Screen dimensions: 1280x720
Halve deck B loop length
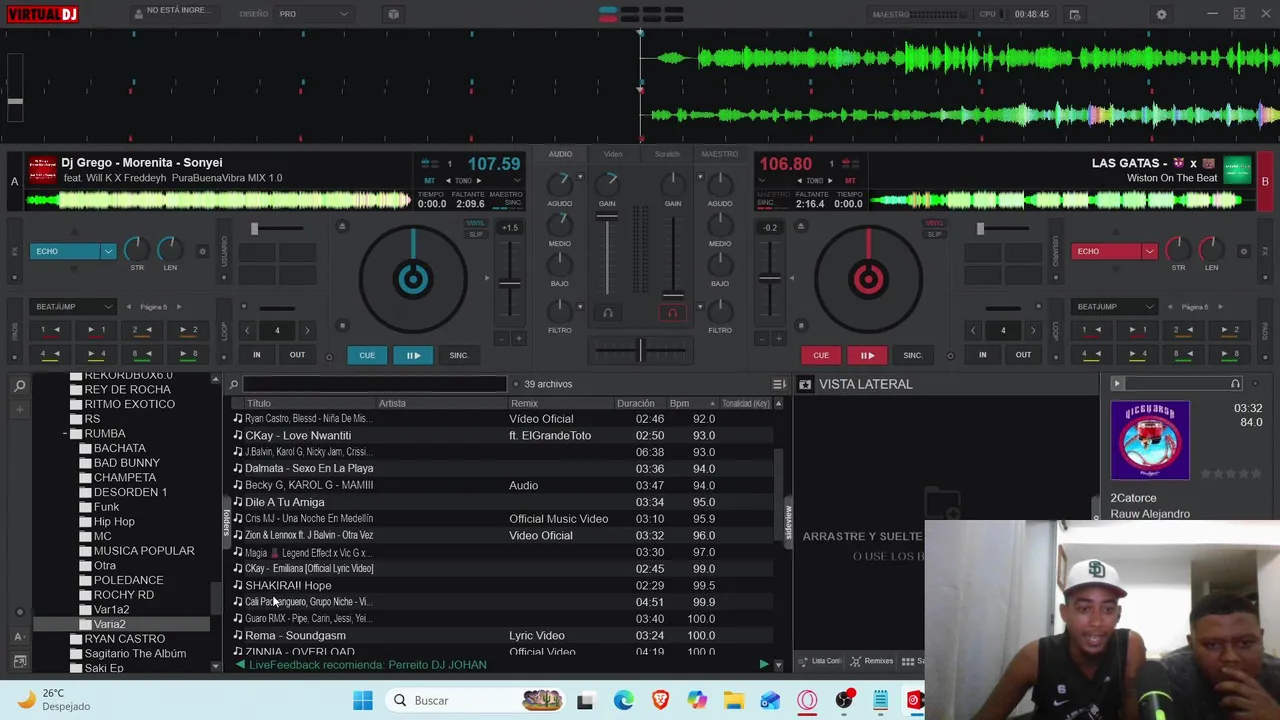[x=973, y=330]
